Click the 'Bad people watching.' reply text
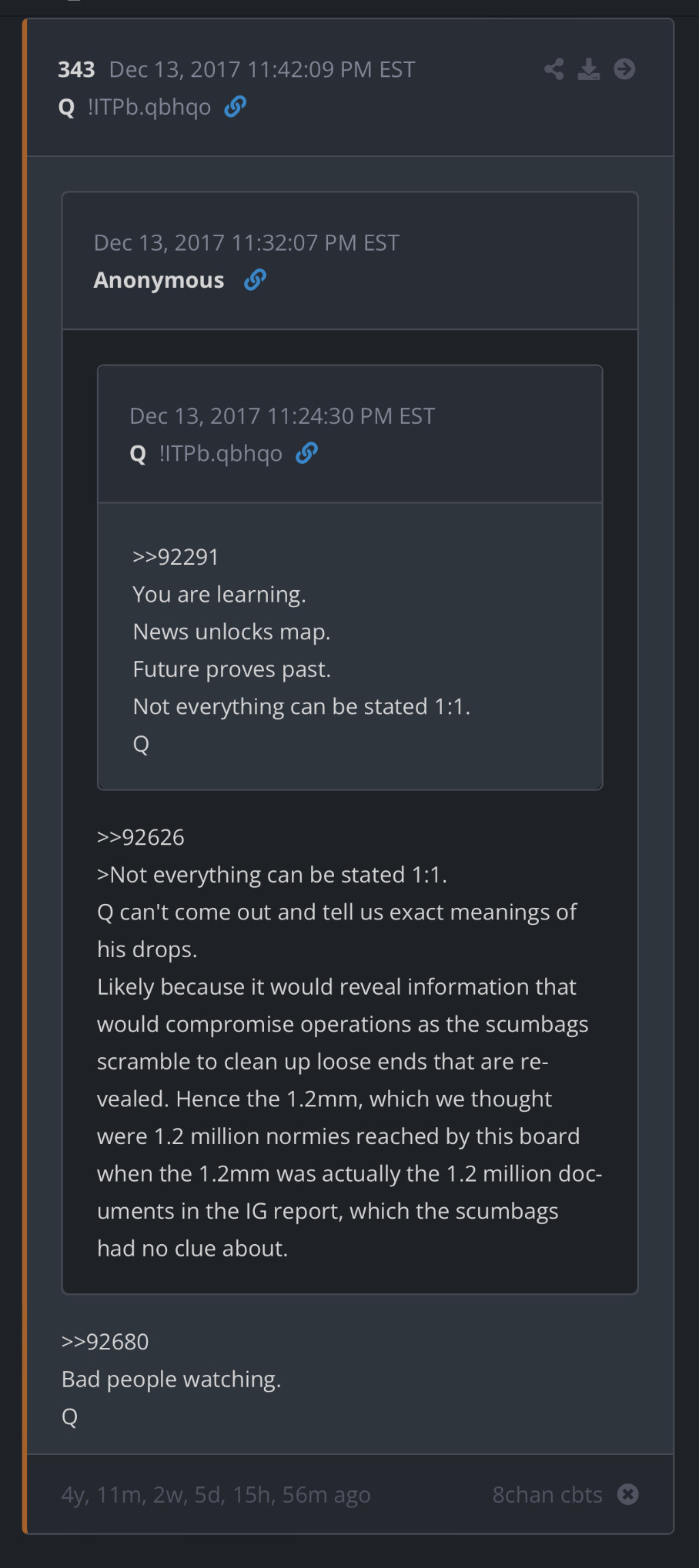 click(171, 1380)
